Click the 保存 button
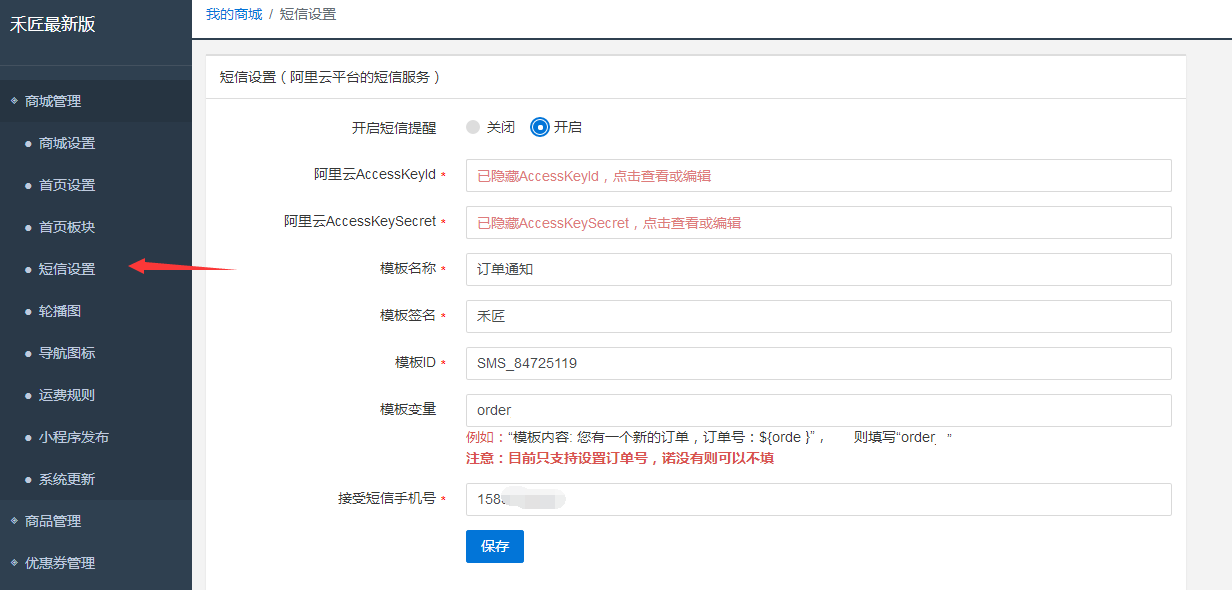1232x590 pixels. click(494, 546)
